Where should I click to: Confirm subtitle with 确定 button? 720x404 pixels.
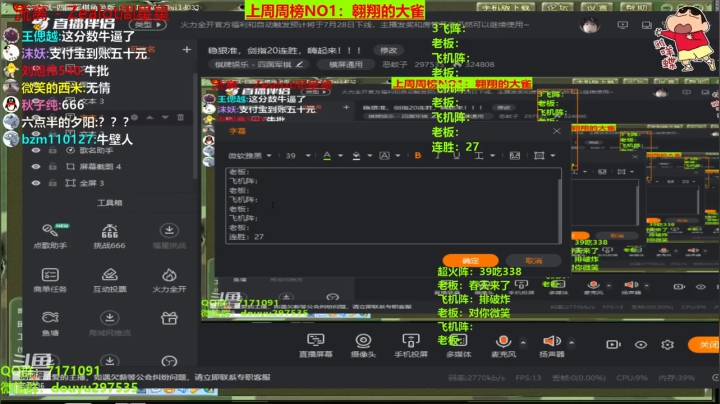point(470,261)
